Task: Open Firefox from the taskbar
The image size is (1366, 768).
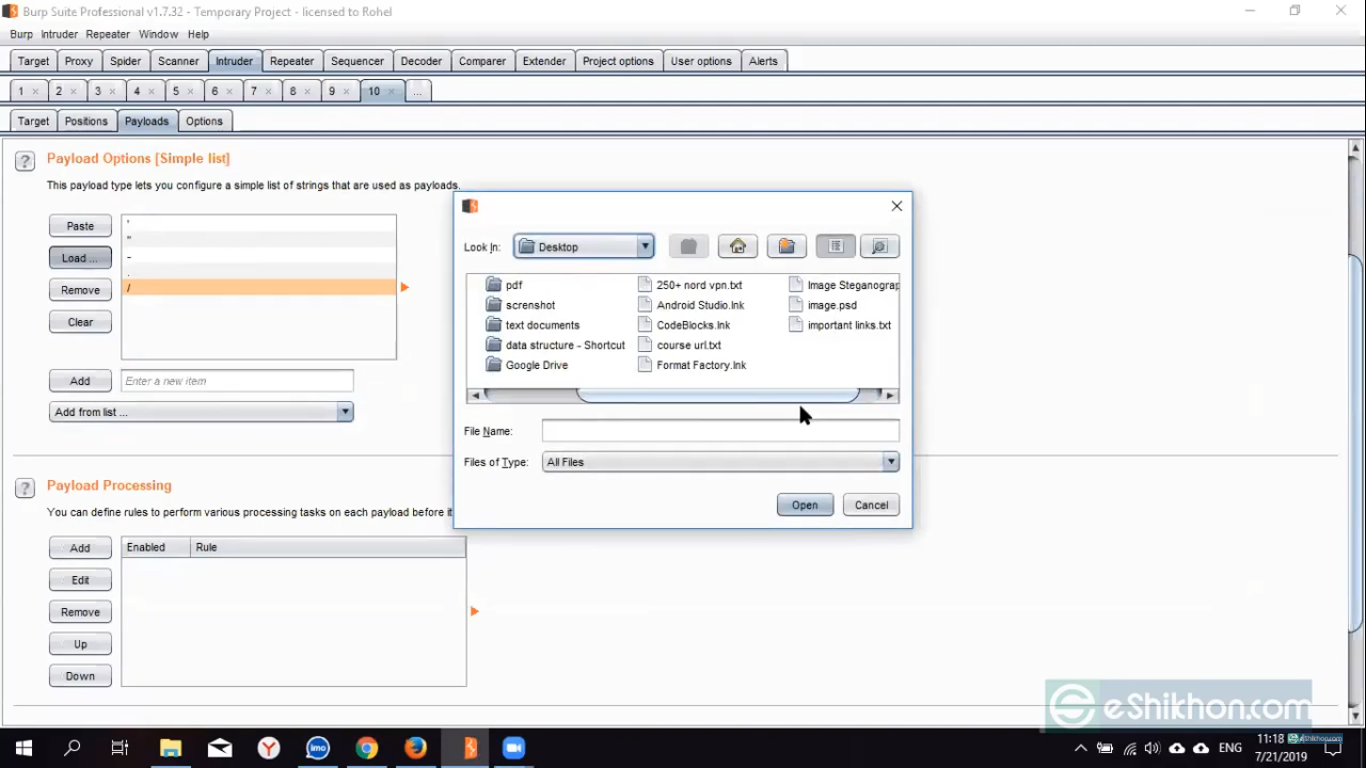Action: point(416,748)
